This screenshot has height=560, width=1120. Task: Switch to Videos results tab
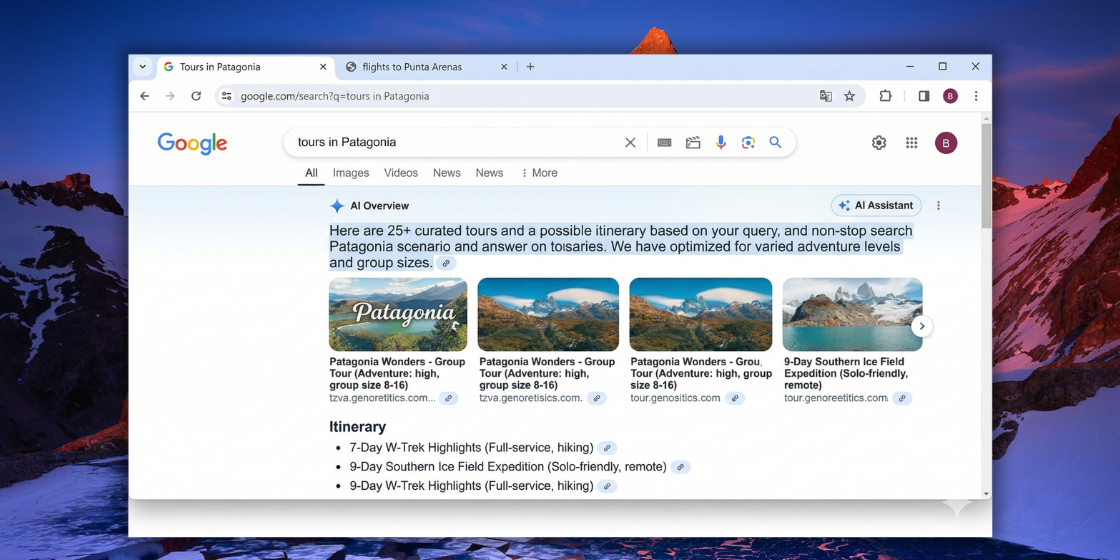tap(401, 173)
